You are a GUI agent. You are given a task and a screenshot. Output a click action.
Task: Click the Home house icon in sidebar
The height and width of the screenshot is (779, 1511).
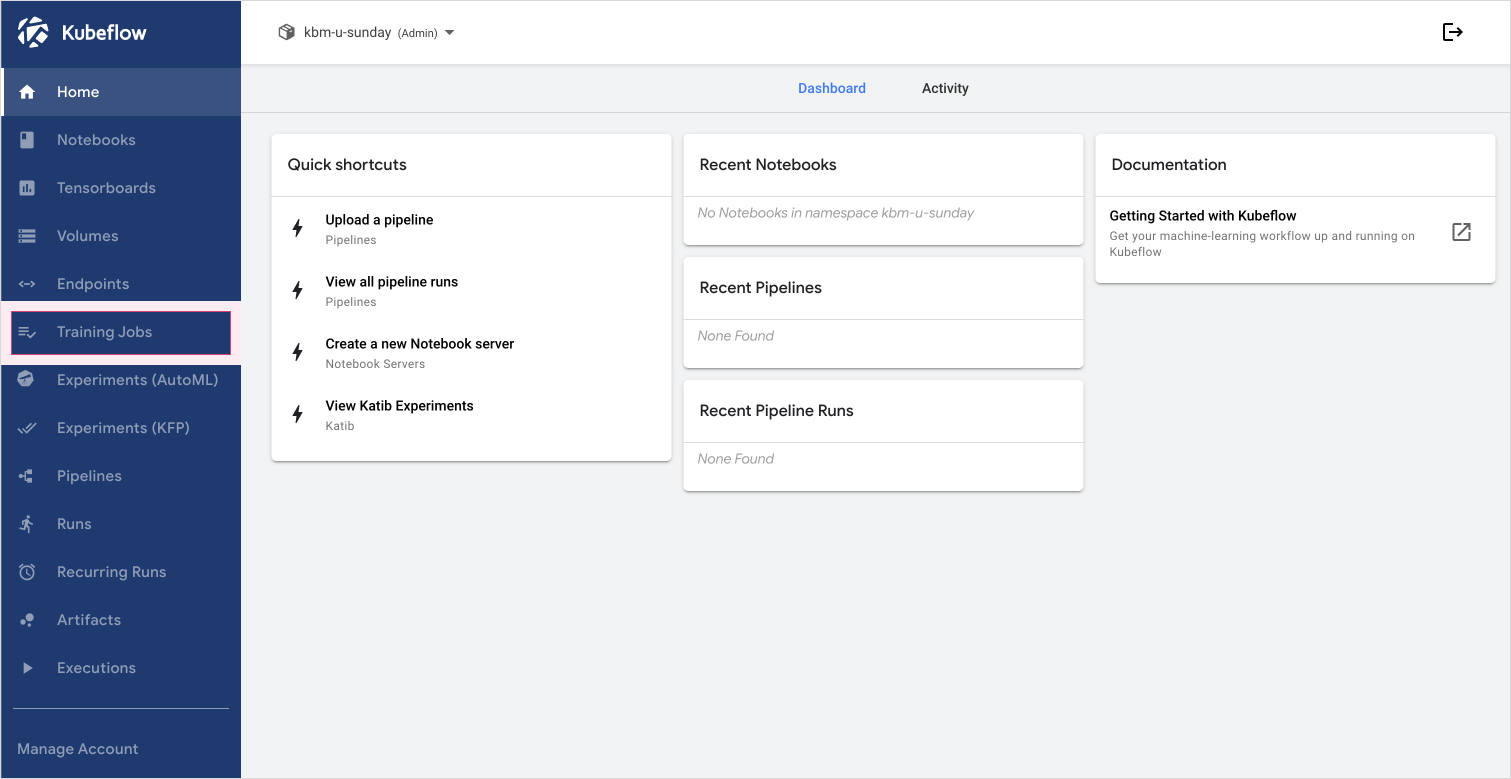coord(27,92)
